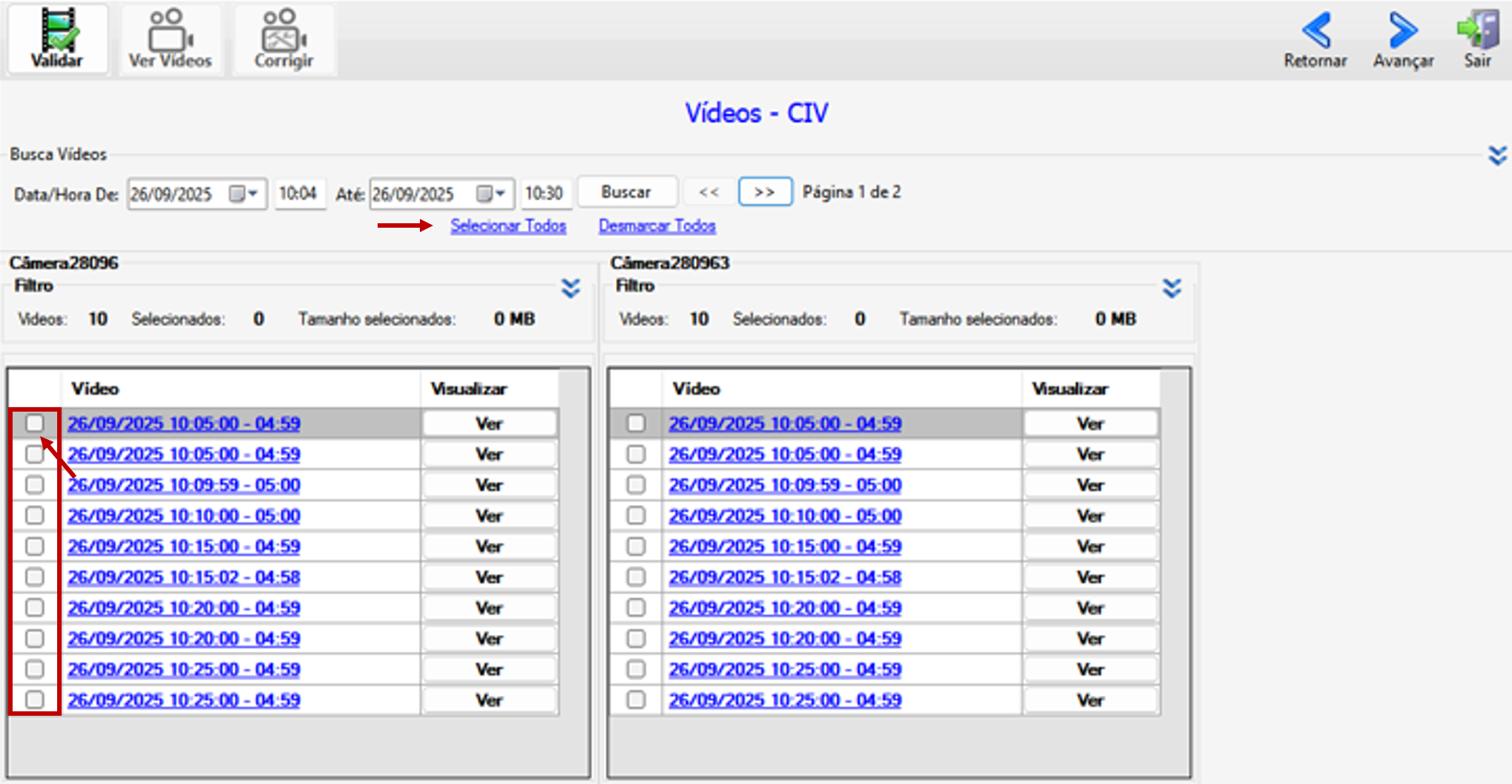Check last 10:25:00 video box in Câmera28096
The image size is (1512, 784).
click(35, 699)
